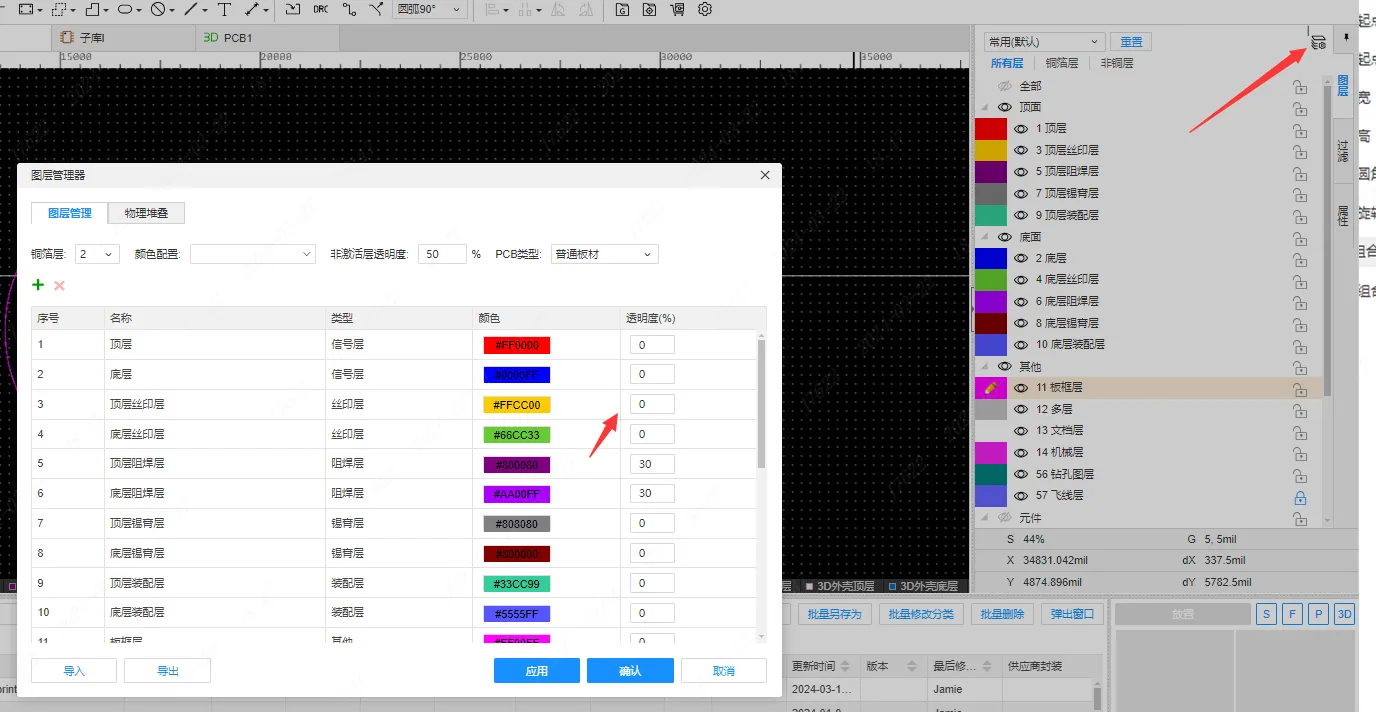Screen dimensions: 1376x712
Task: Toggle visibility of 4 底层丝印层
Action: point(1021,279)
